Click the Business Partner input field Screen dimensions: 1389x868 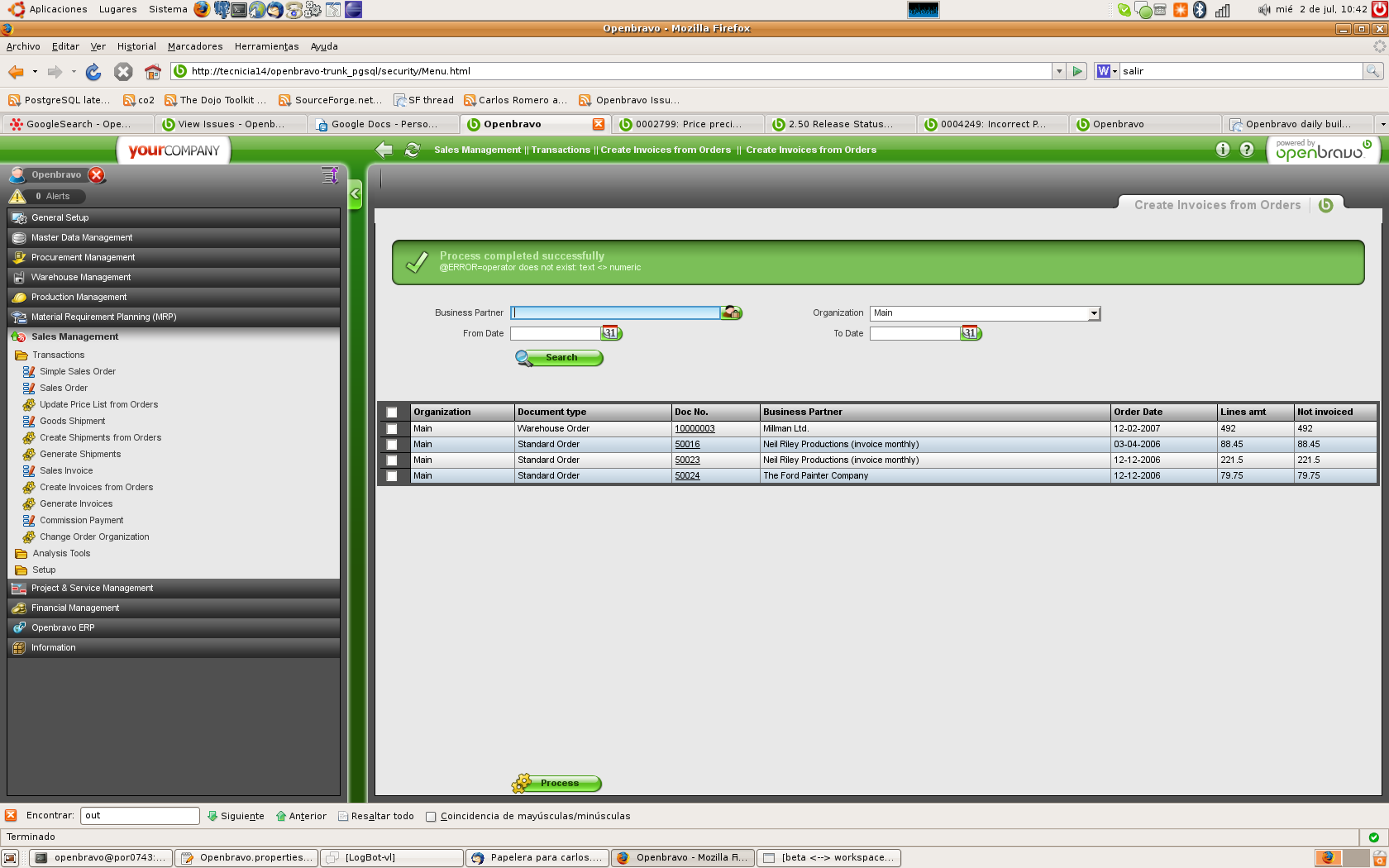pyautogui.click(x=615, y=312)
